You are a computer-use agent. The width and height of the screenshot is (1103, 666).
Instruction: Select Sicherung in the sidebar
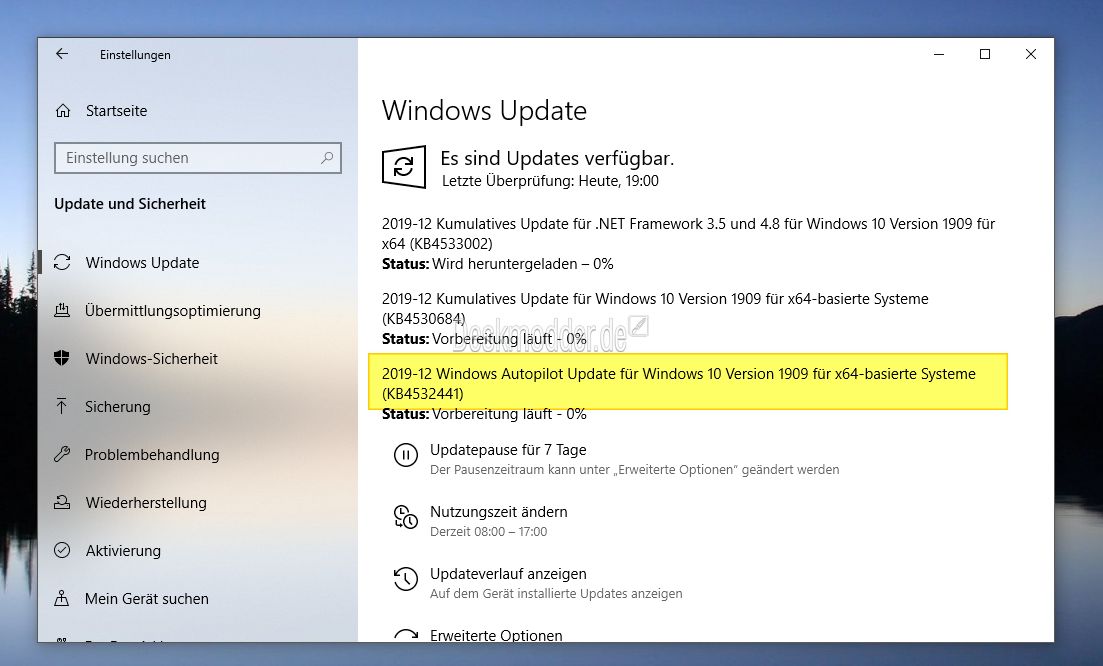click(117, 406)
